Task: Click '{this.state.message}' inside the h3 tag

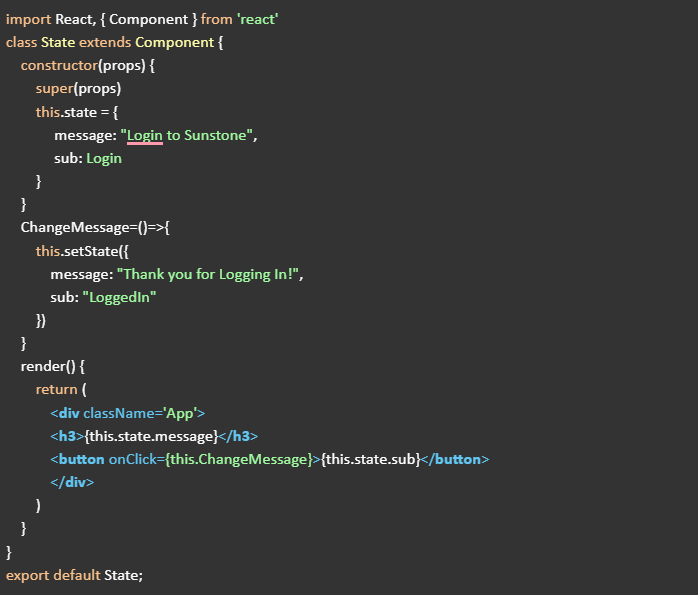Action: pyautogui.click(x=151, y=436)
